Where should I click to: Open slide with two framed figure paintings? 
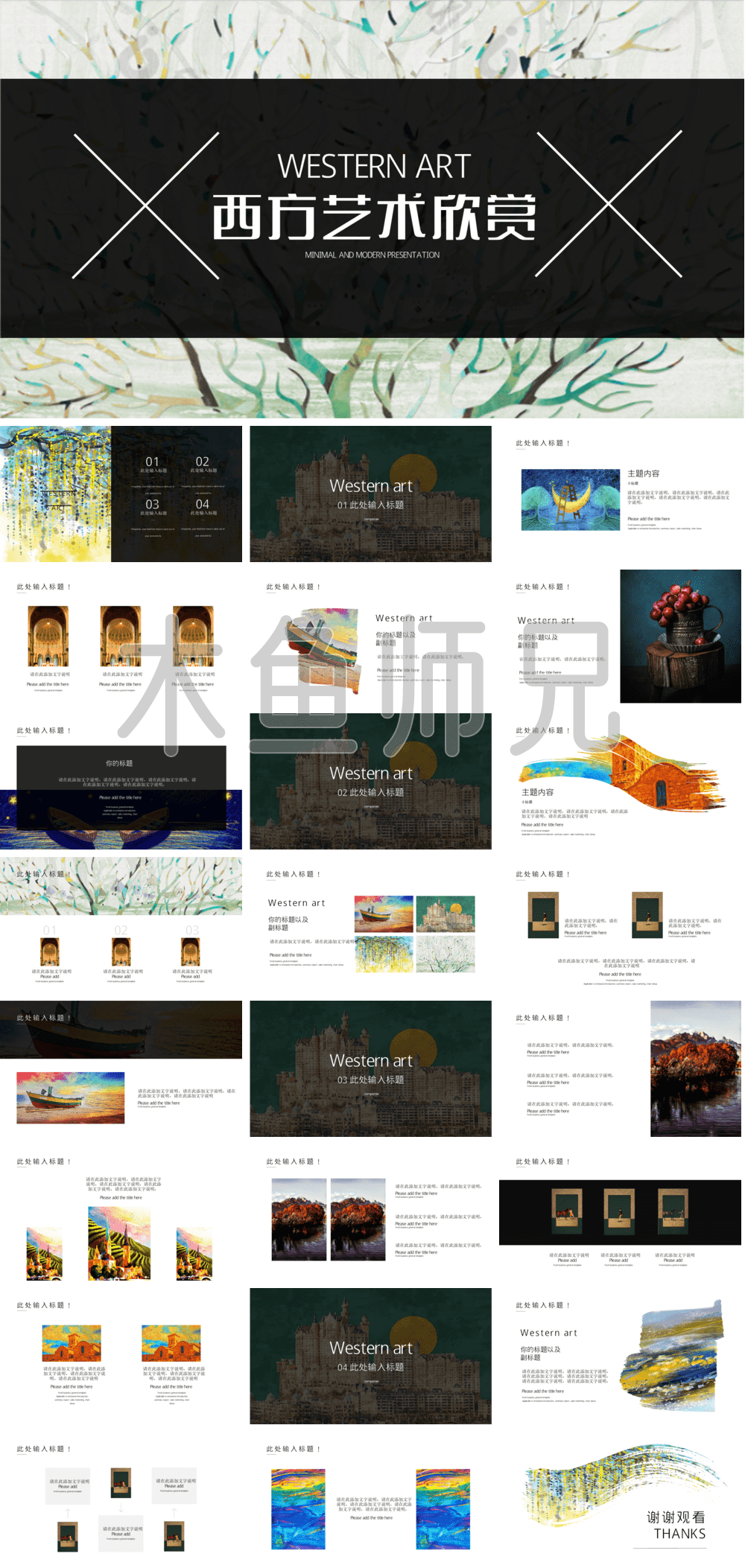[620, 925]
